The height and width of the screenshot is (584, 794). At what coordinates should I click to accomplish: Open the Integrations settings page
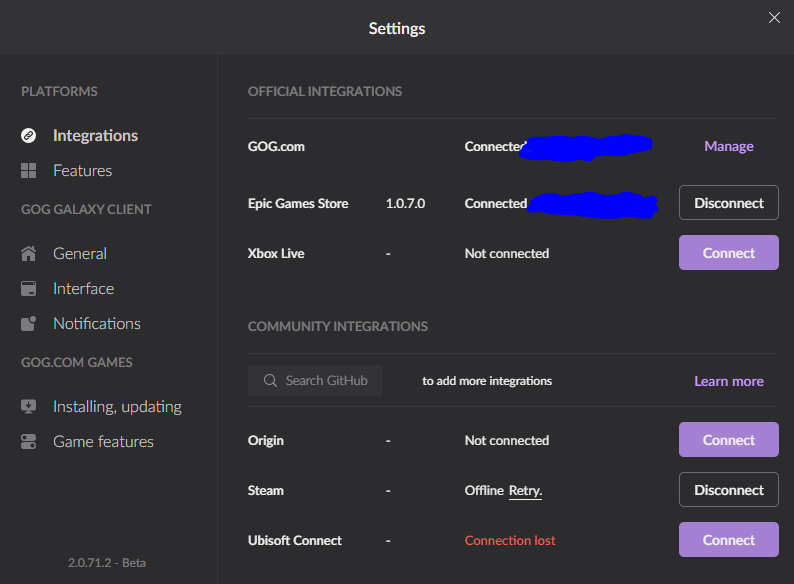point(95,135)
